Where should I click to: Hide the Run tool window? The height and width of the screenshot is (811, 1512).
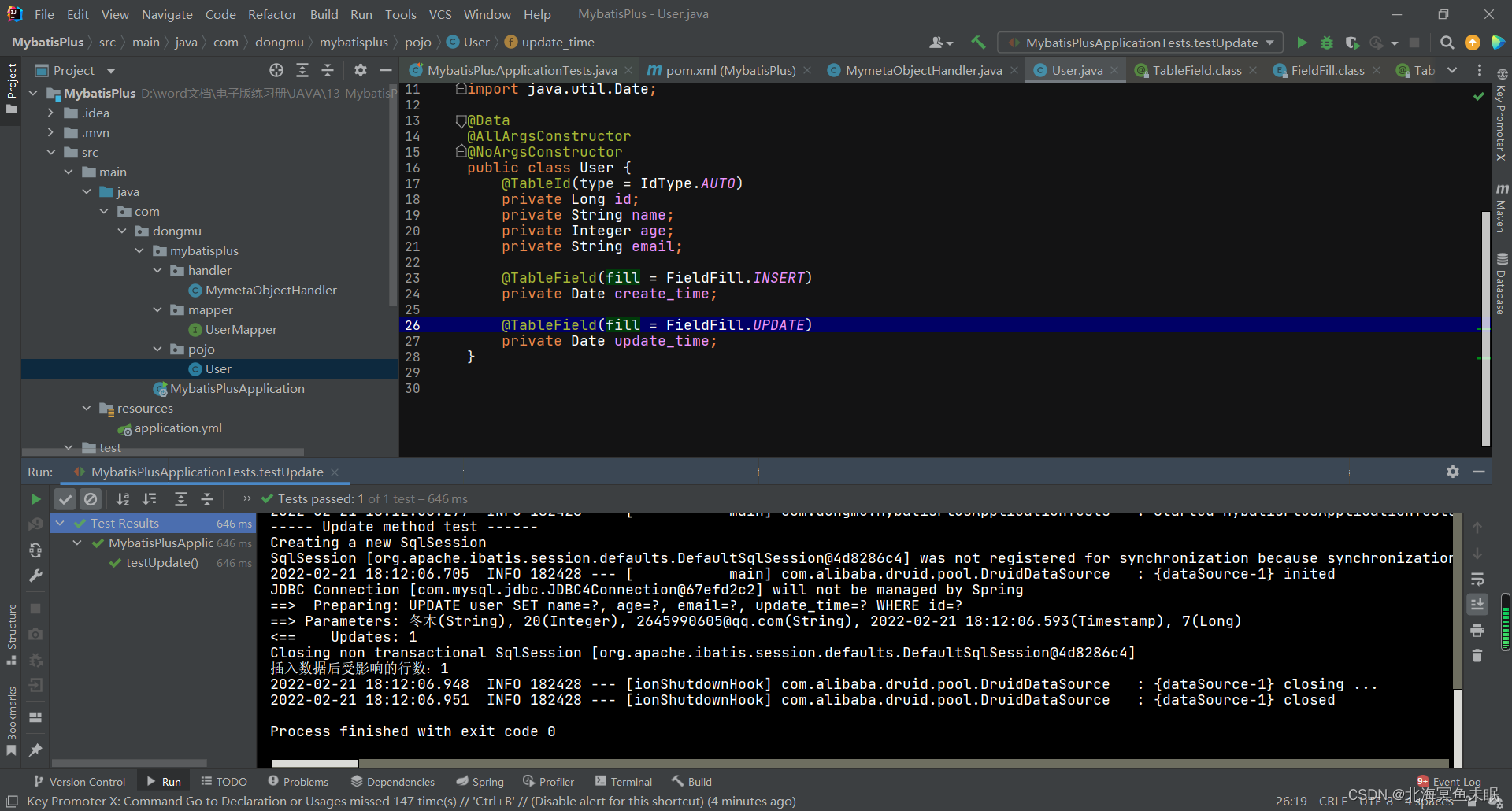coord(1479,472)
